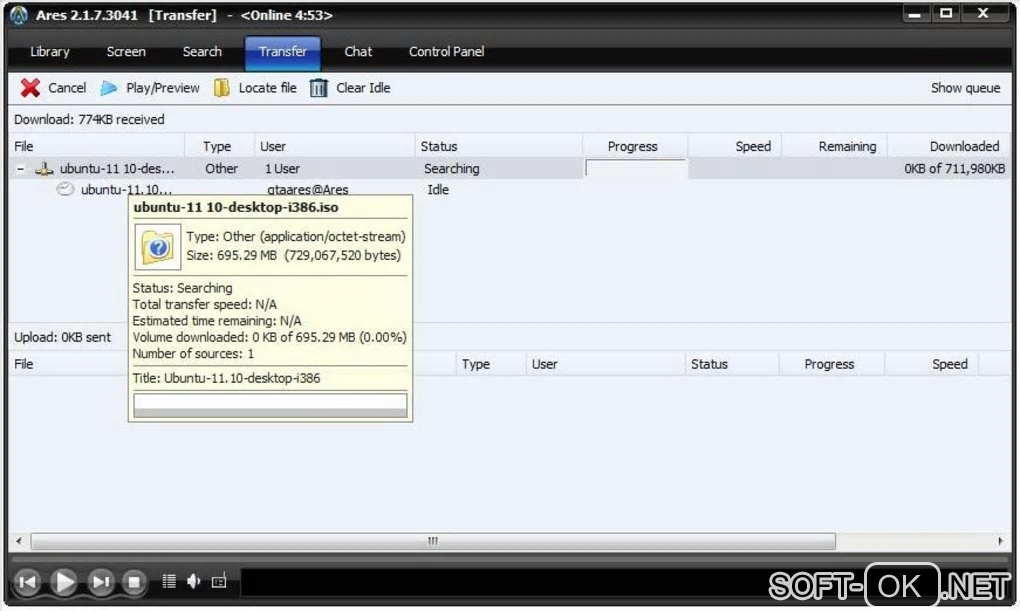Click the Clear Idle label
The width and height of the screenshot is (1020, 611).
pos(363,88)
